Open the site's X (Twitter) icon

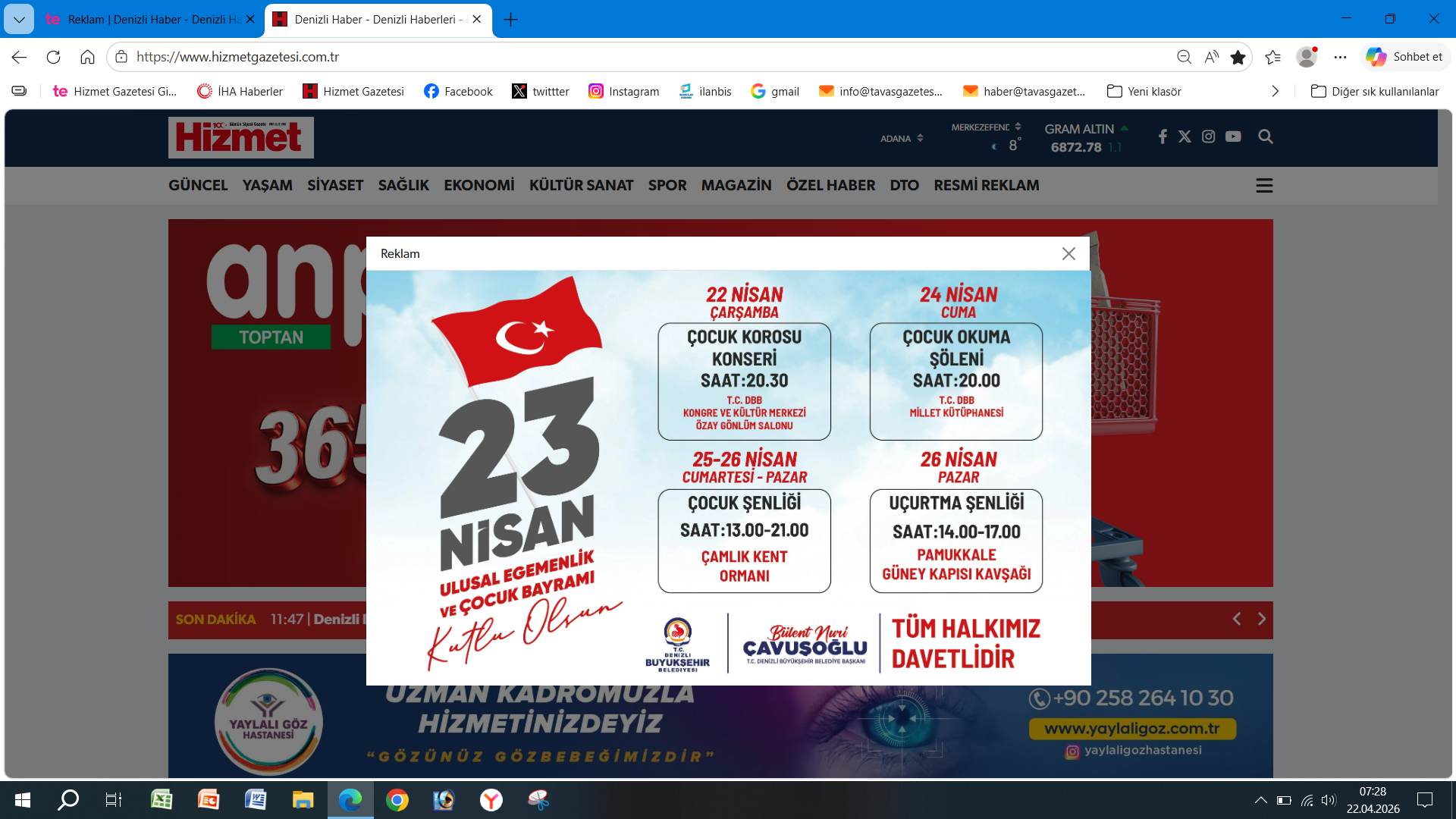pos(1185,136)
